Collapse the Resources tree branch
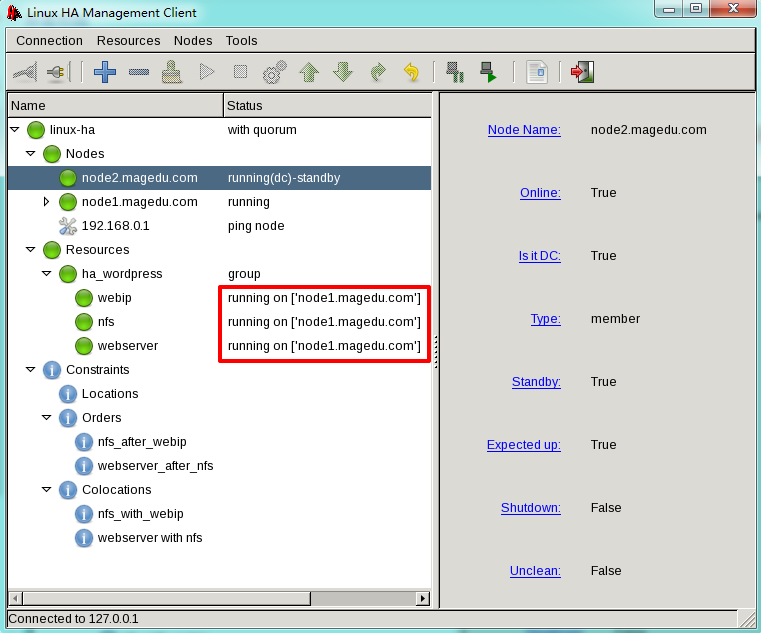 click(31, 250)
